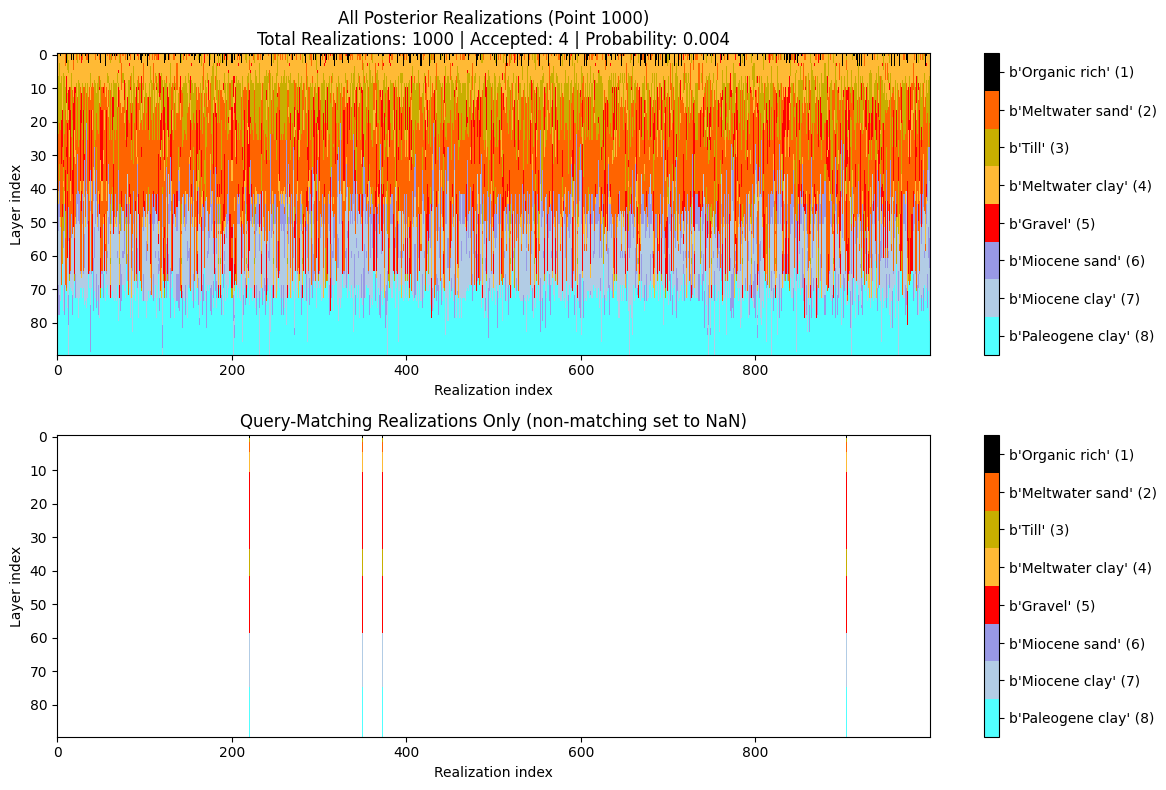Select the Meltwater sand swatch in top colorbar
The height and width of the screenshot is (790, 1166).
991,110
